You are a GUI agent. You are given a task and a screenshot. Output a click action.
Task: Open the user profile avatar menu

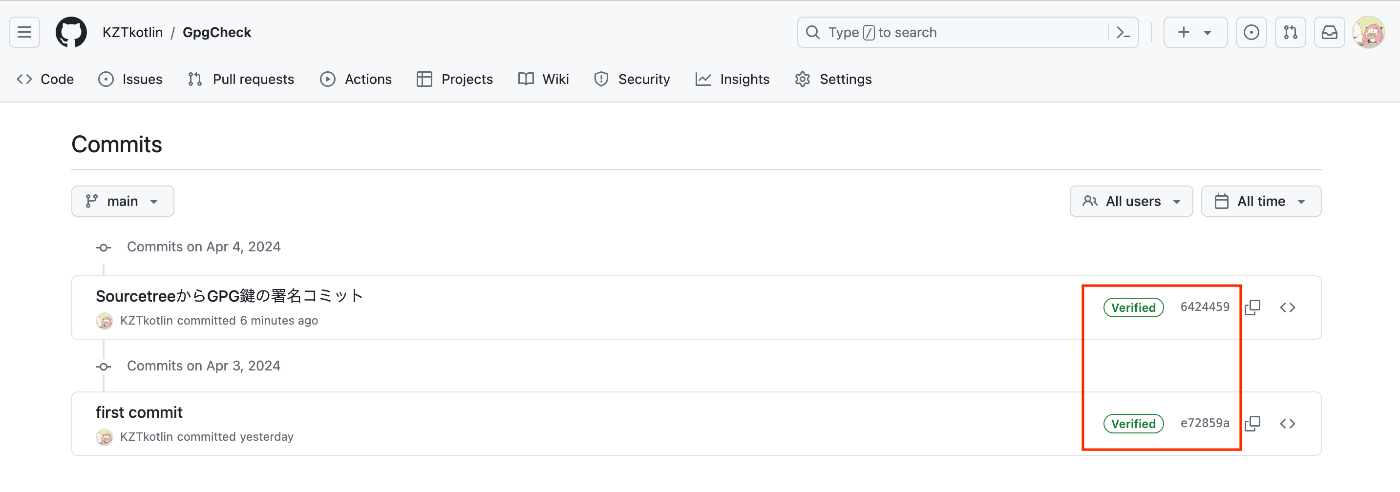pos(1369,32)
